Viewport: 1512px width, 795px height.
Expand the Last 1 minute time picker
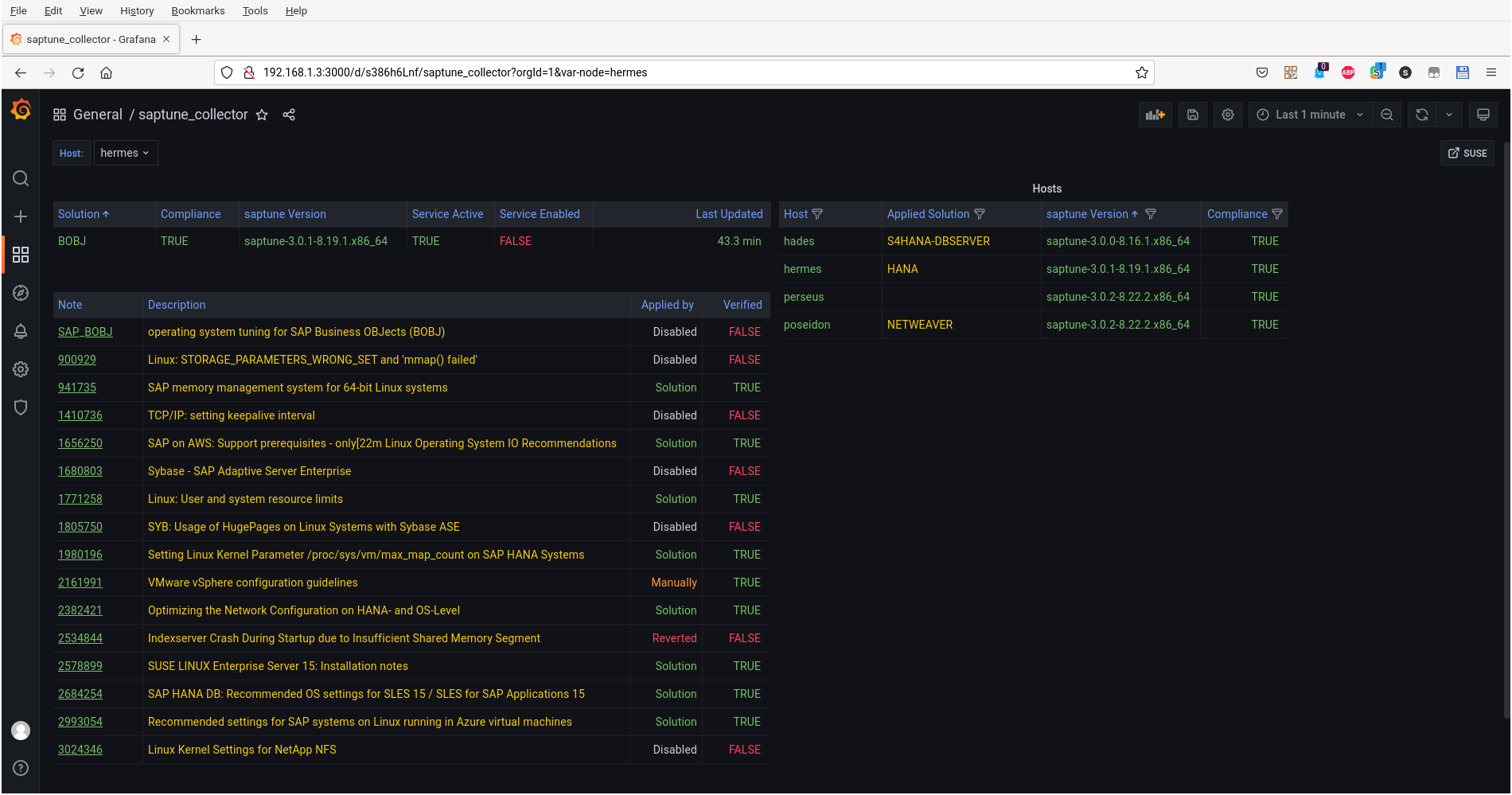[1310, 115]
